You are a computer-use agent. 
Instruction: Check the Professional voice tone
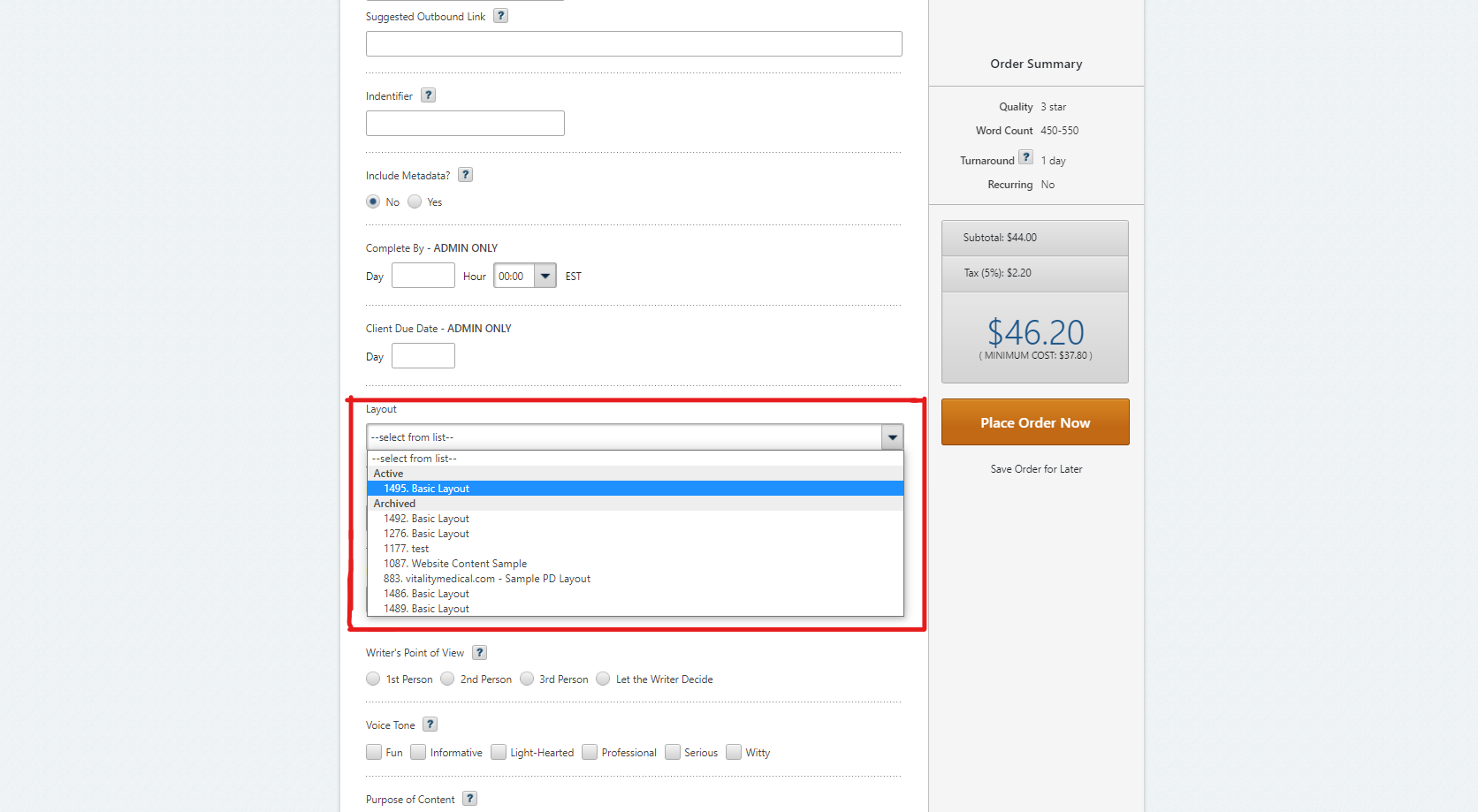coord(590,752)
